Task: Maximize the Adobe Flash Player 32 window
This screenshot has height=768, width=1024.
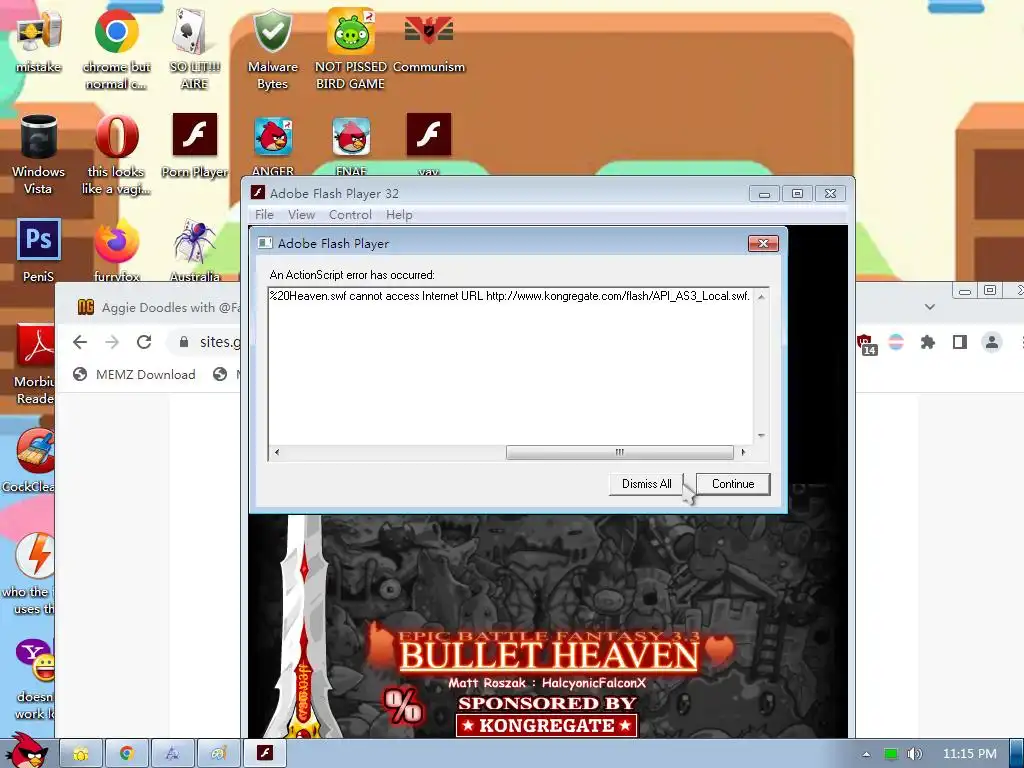Action: 797,193
